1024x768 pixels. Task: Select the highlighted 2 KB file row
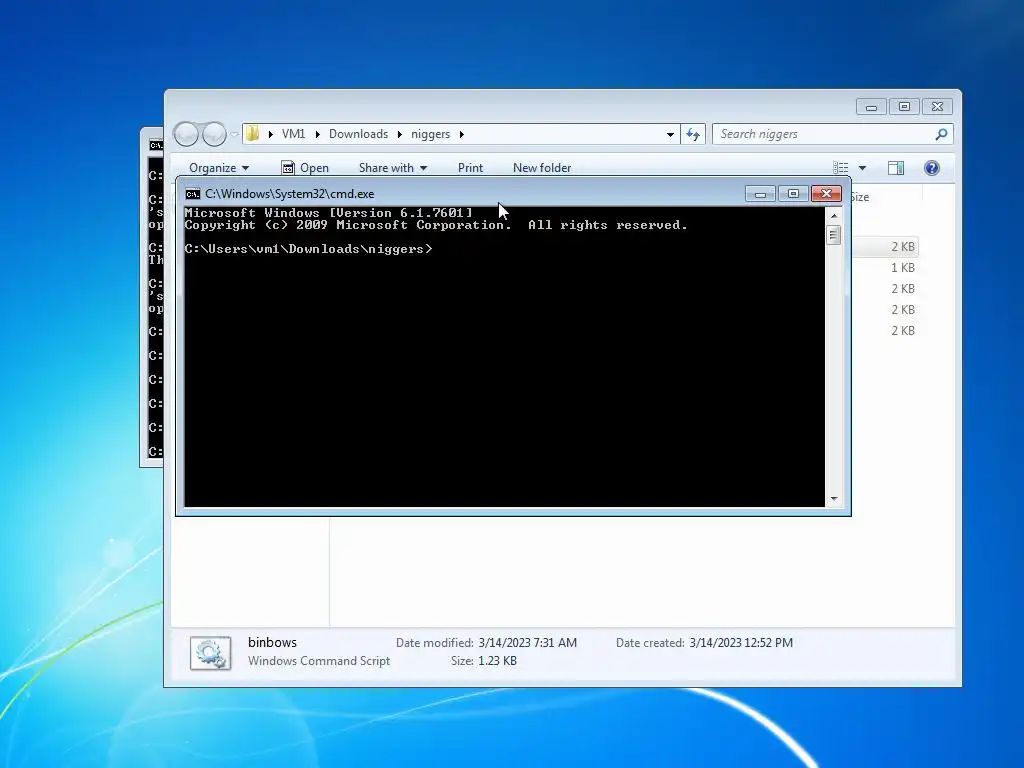[886, 247]
